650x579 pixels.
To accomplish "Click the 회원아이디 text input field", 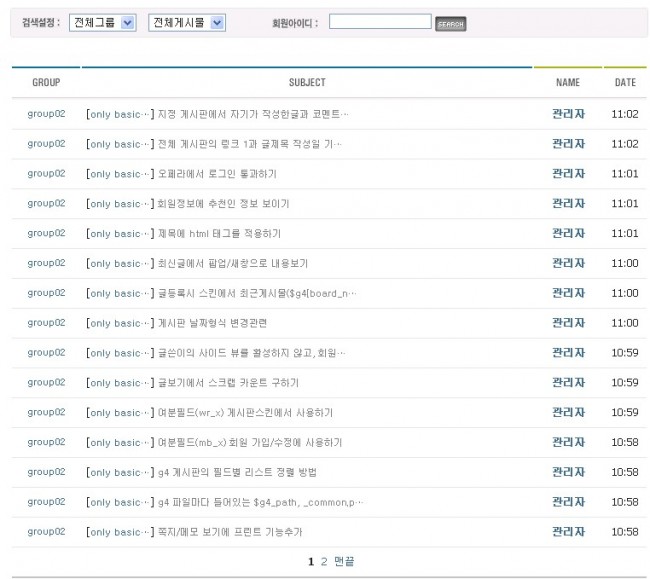I will (380, 21).
